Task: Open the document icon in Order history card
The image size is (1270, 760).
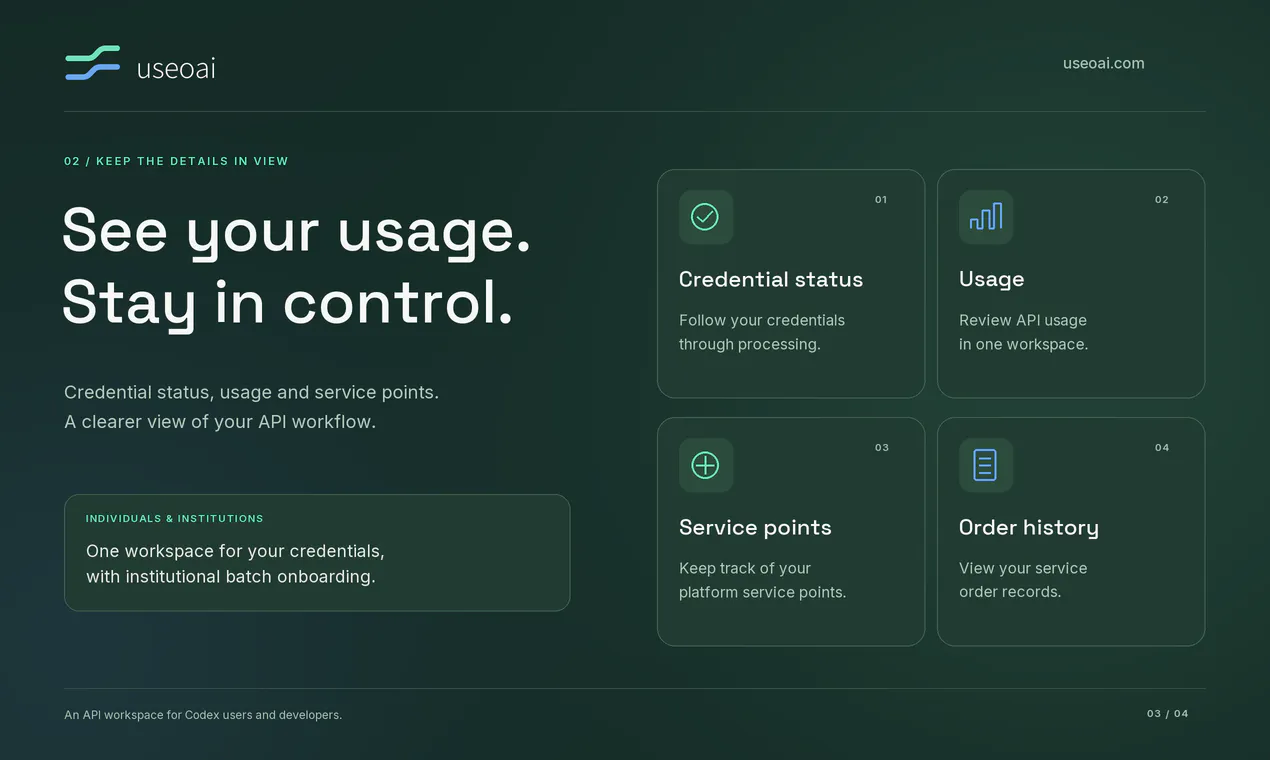Action: tap(985, 465)
